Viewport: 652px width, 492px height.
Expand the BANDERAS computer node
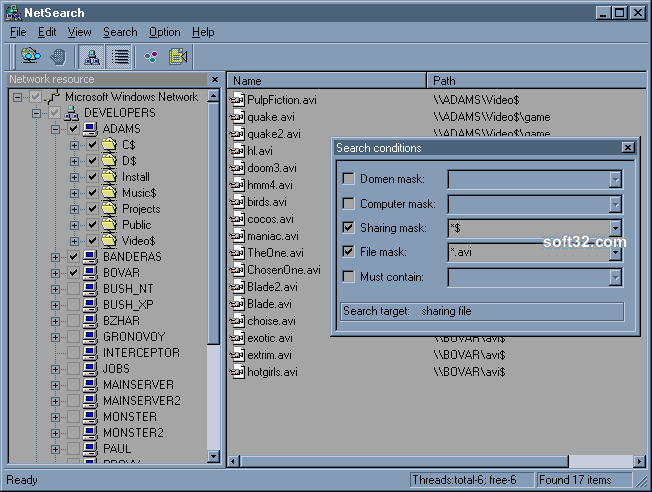55,257
